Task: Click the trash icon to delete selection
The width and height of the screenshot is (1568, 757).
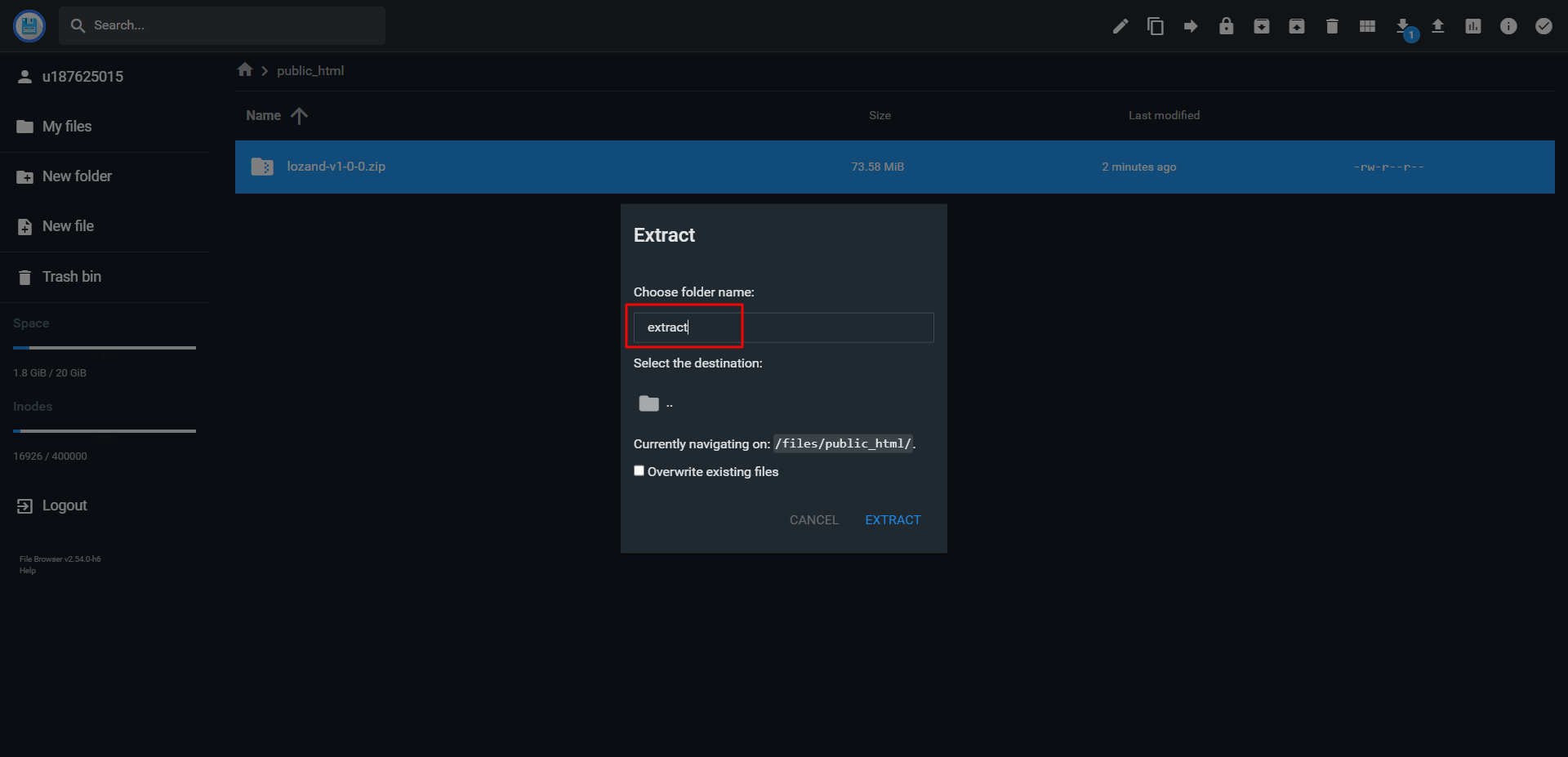Action: coord(1332,25)
